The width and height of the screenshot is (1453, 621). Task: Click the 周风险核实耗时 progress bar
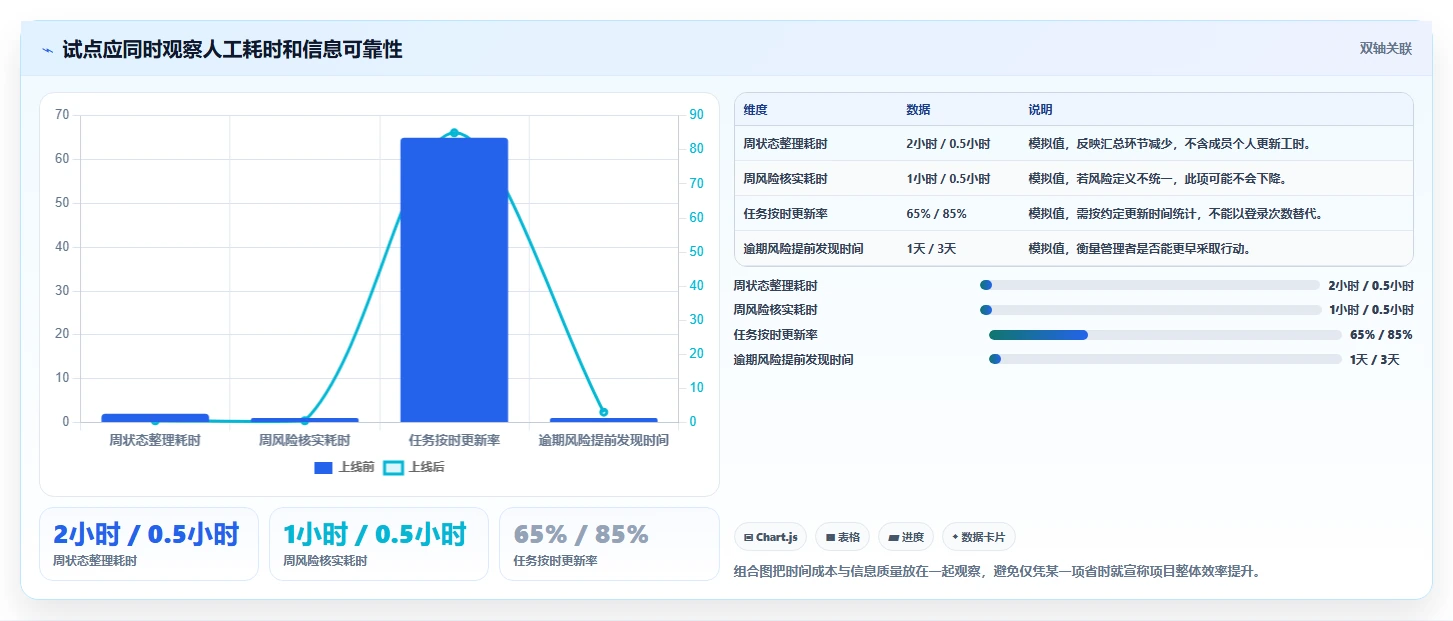(x=1150, y=310)
